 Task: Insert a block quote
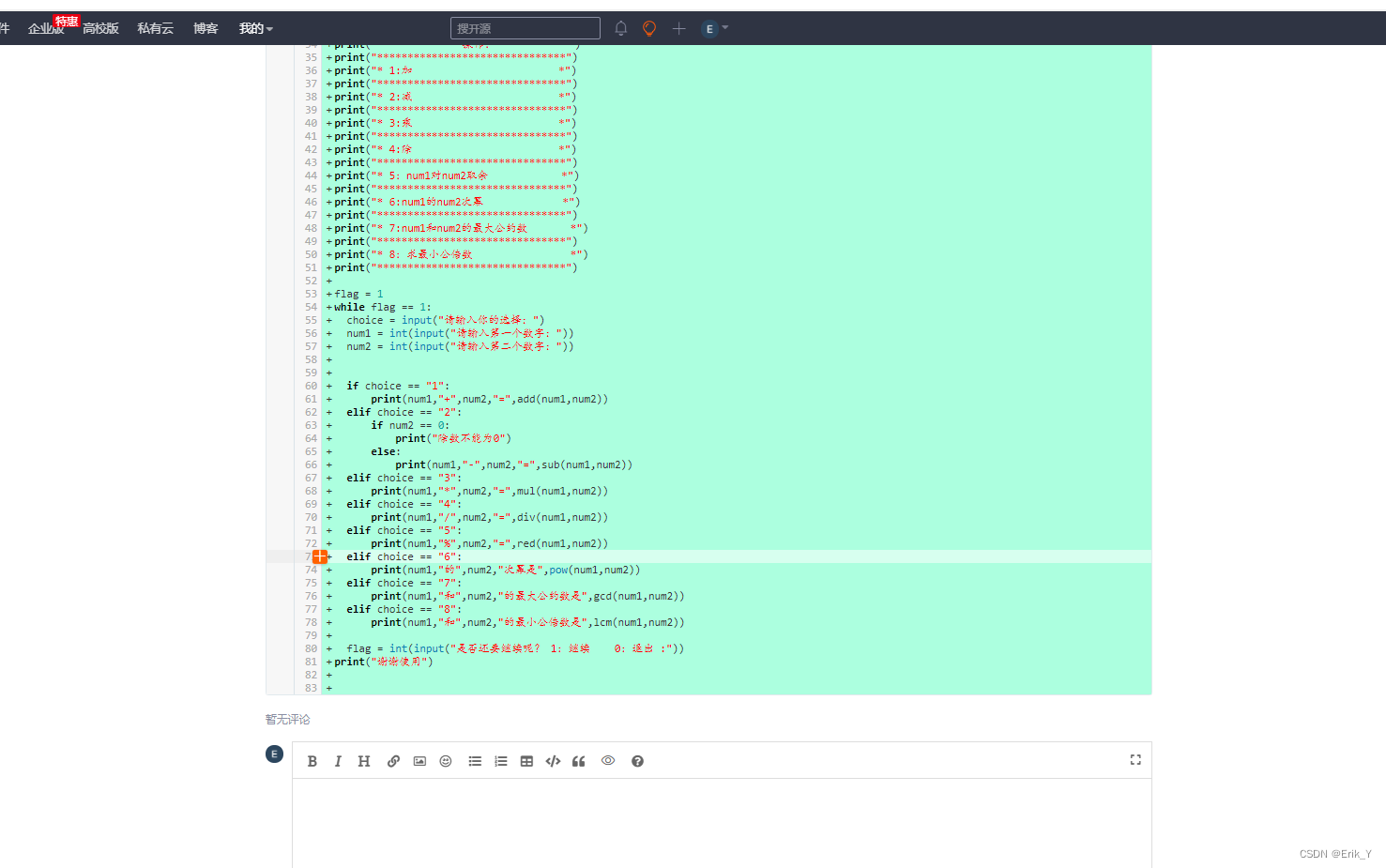tap(579, 761)
